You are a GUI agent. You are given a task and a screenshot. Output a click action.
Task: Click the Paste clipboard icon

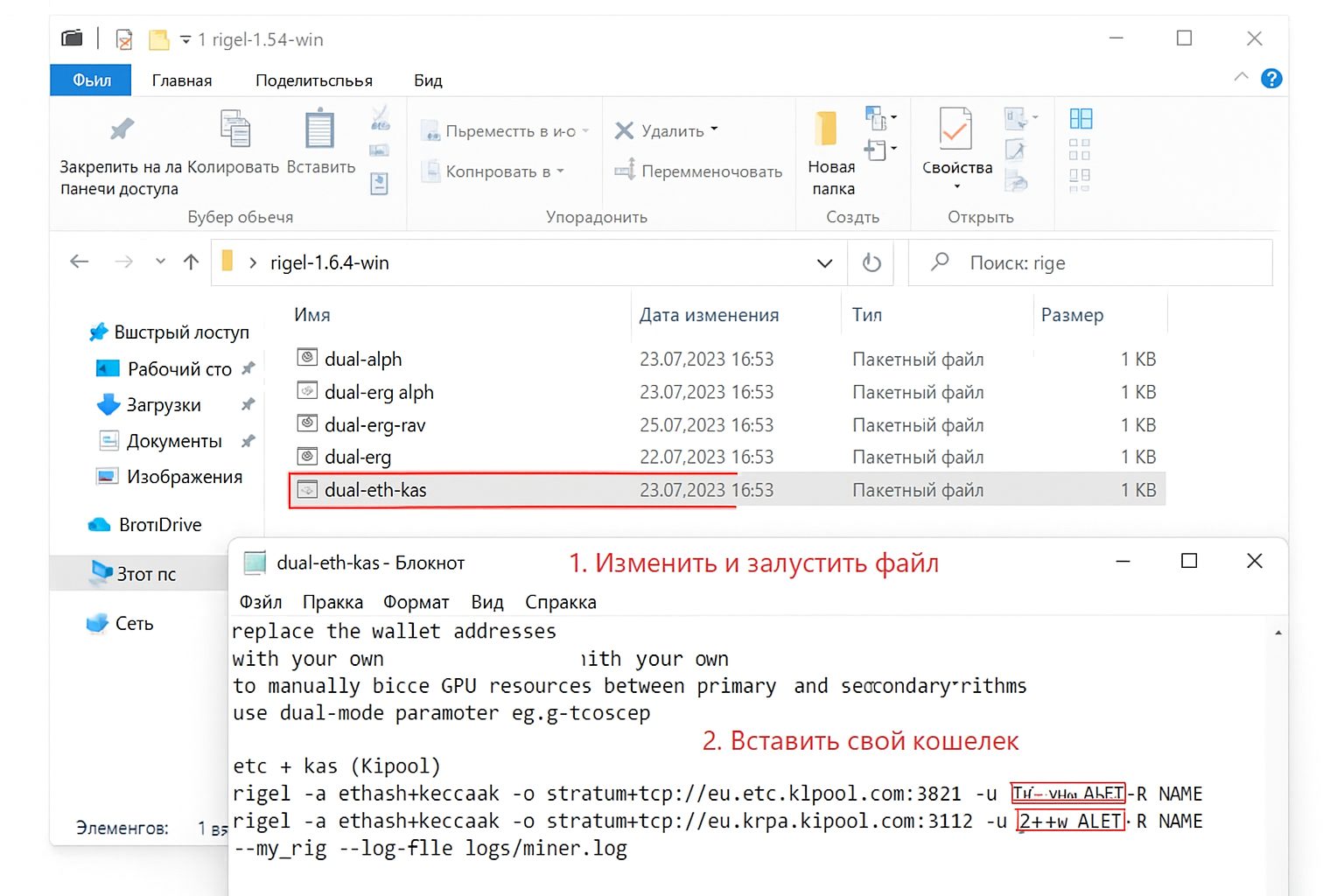tap(319, 130)
